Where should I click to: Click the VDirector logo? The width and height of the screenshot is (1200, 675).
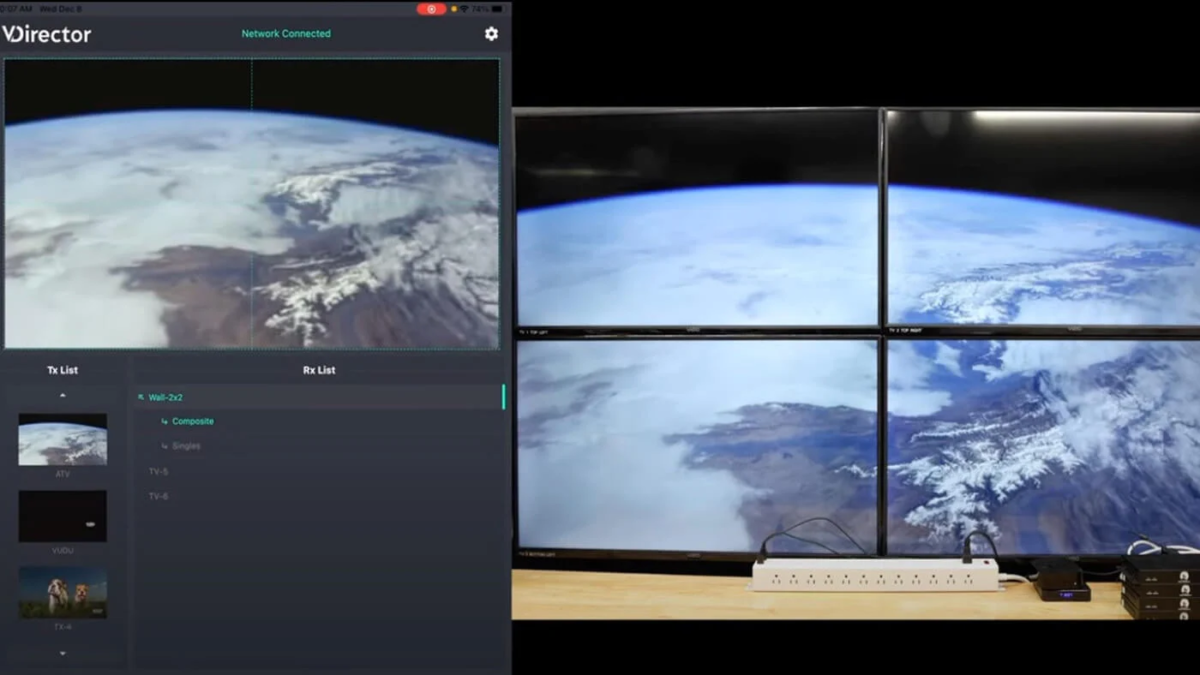click(x=47, y=34)
